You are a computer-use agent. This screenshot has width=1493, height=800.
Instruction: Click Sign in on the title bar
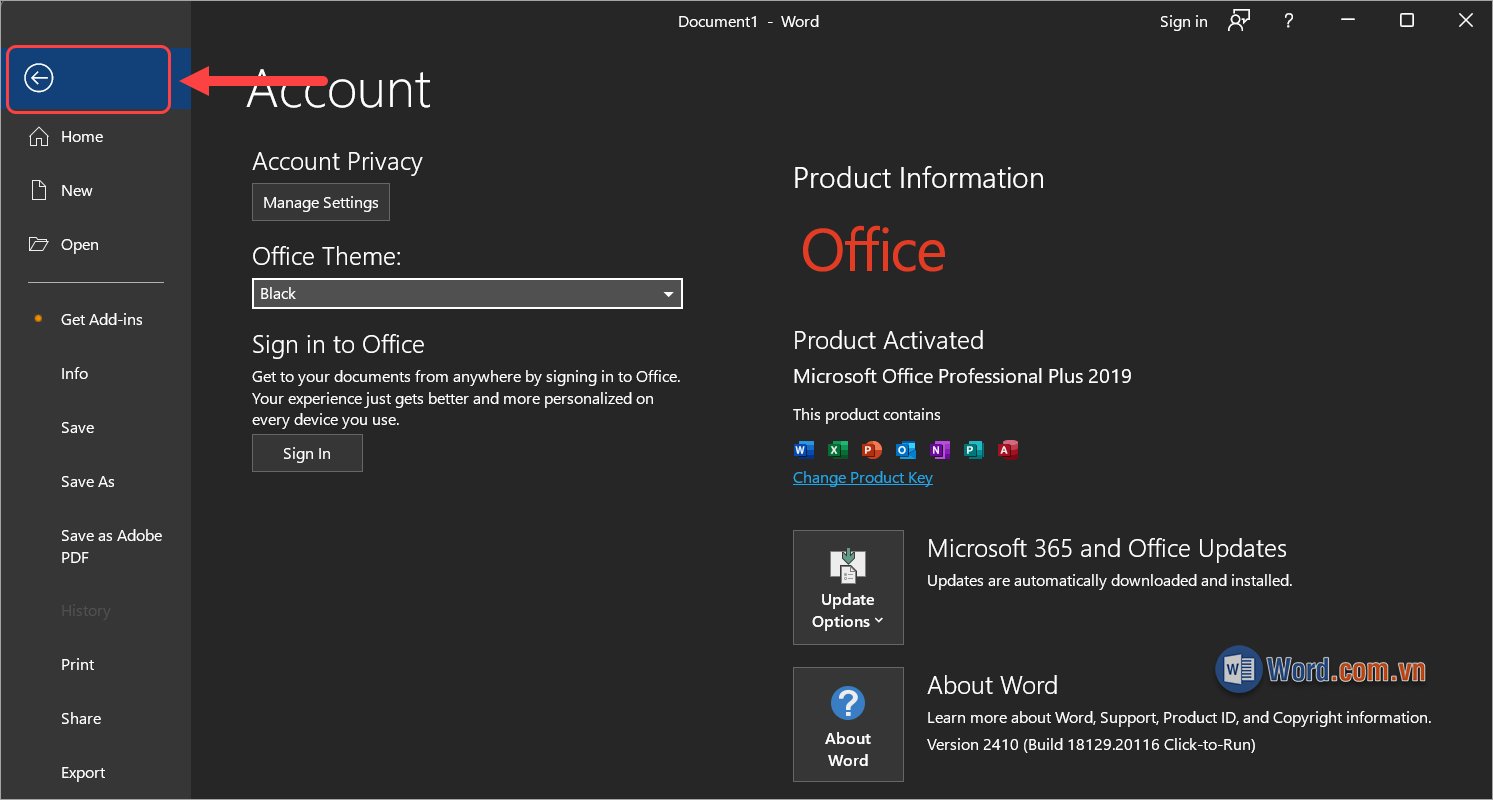pos(1184,21)
